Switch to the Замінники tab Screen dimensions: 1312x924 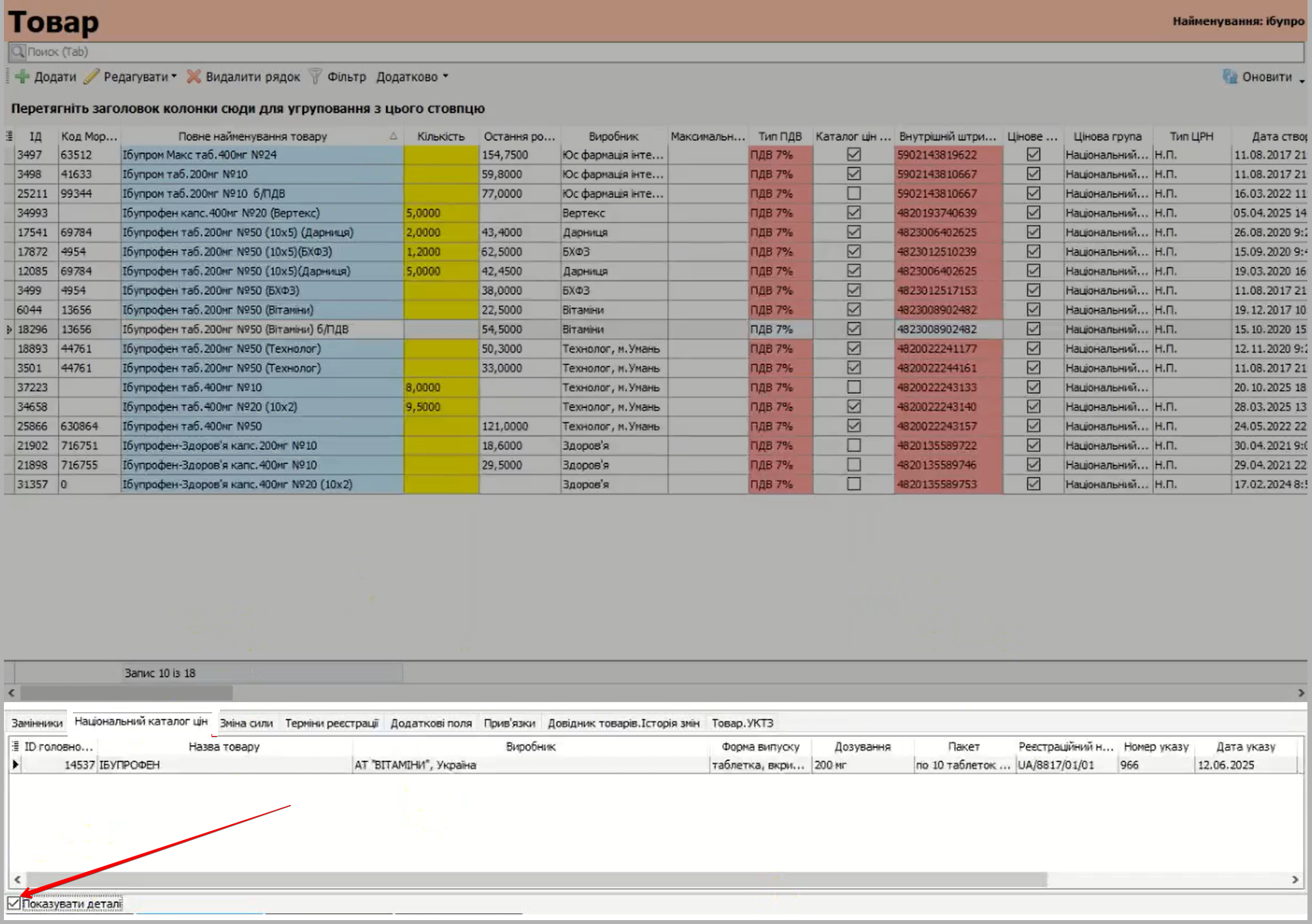pyautogui.click(x=37, y=723)
